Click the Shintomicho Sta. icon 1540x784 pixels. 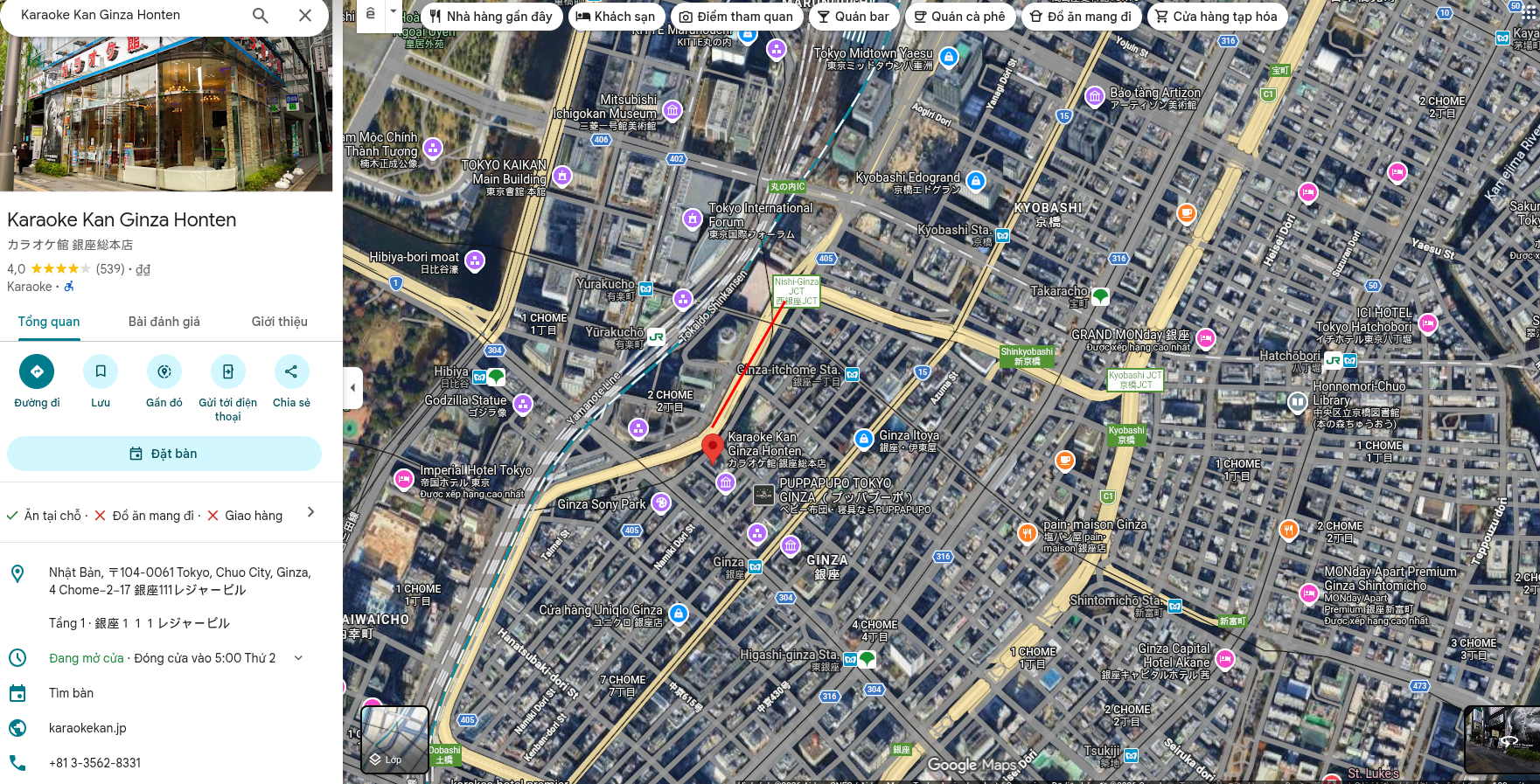tap(1175, 607)
